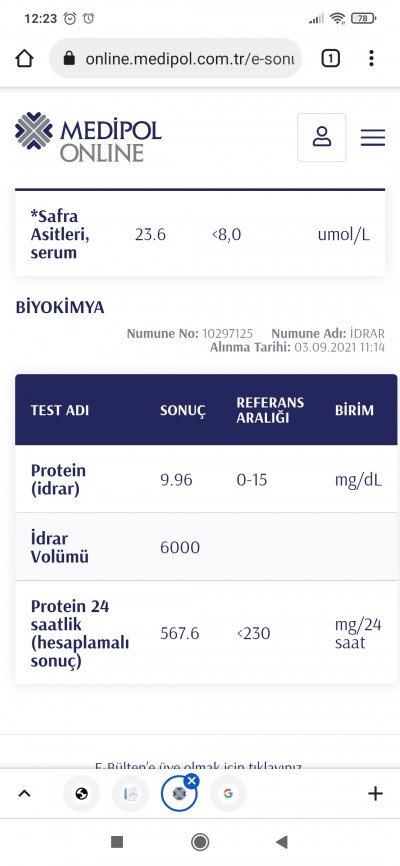Open the browser tab switcher
The width and height of the screenshot is (400, 866).
point(330,59)
